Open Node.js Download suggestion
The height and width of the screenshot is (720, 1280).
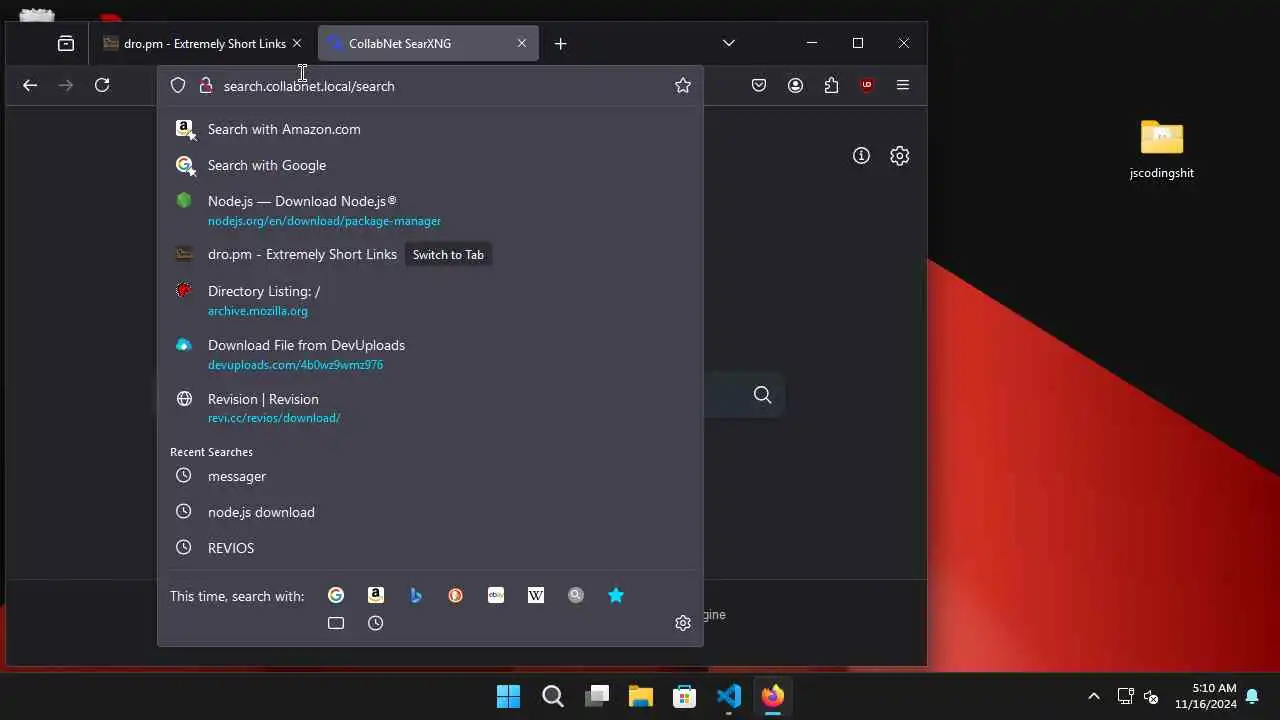[430, 210]
